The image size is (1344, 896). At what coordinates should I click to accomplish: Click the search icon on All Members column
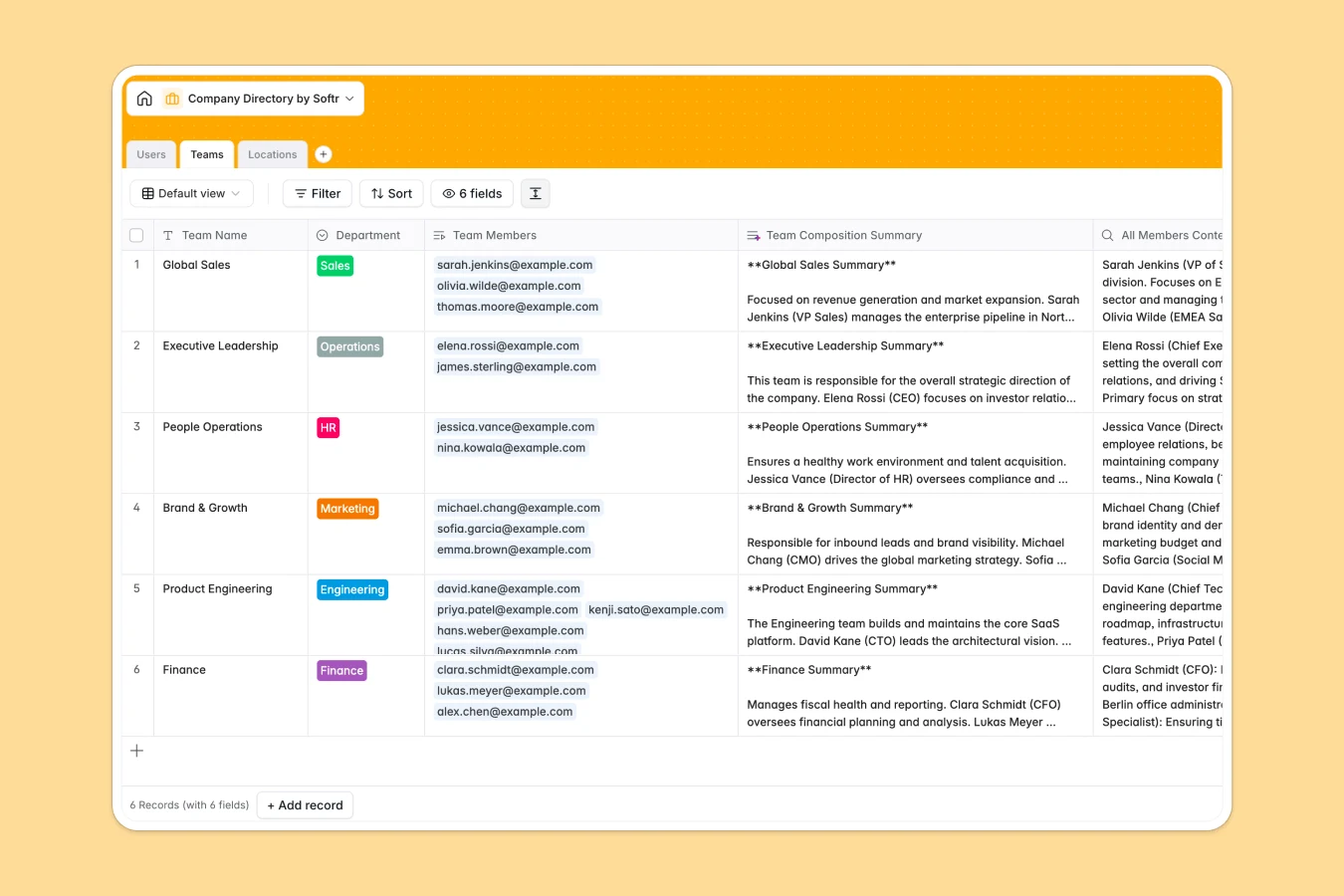[1107, 235]
